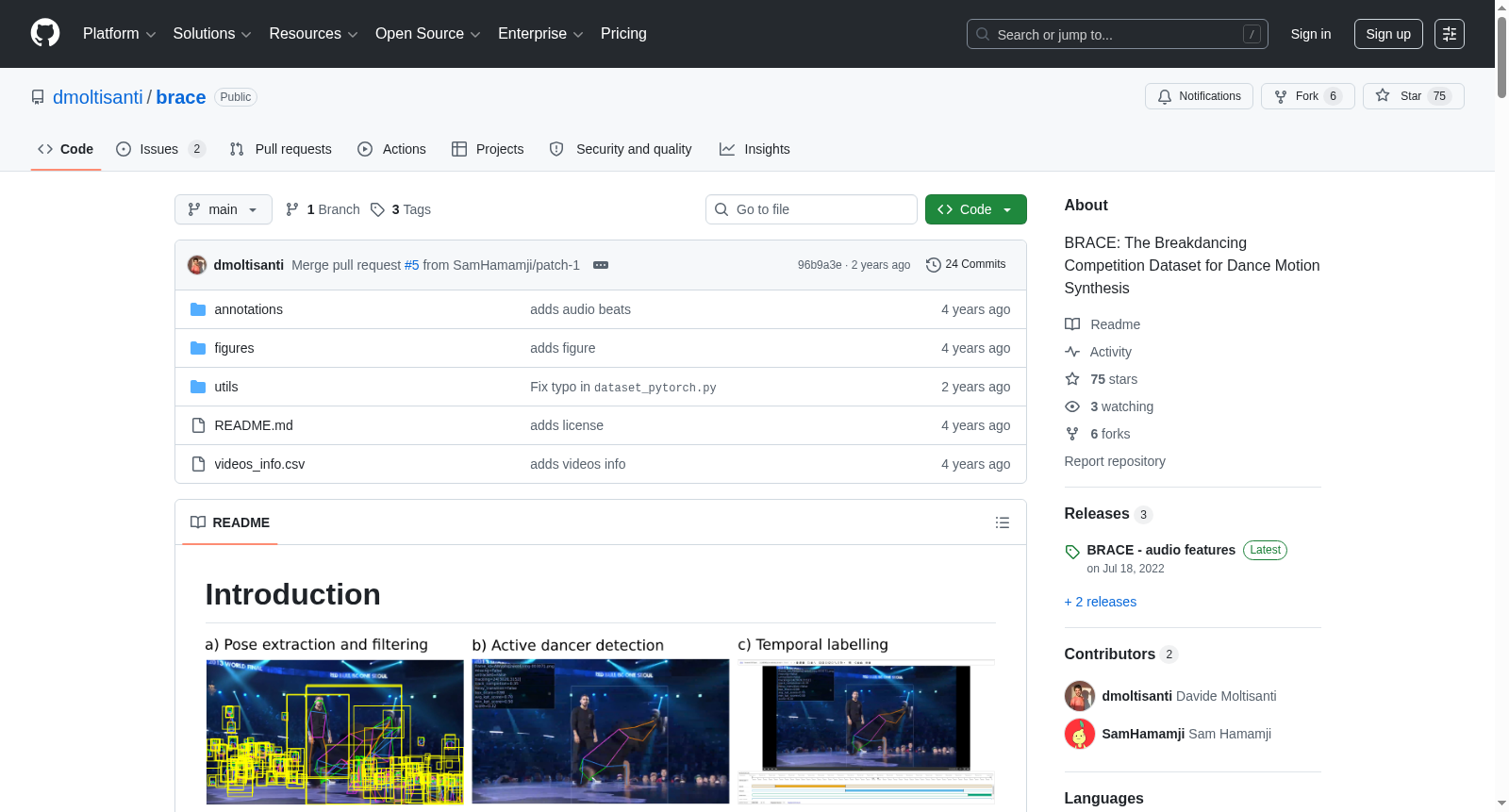Click the README book icon in file header

click(x=198, y=522)
